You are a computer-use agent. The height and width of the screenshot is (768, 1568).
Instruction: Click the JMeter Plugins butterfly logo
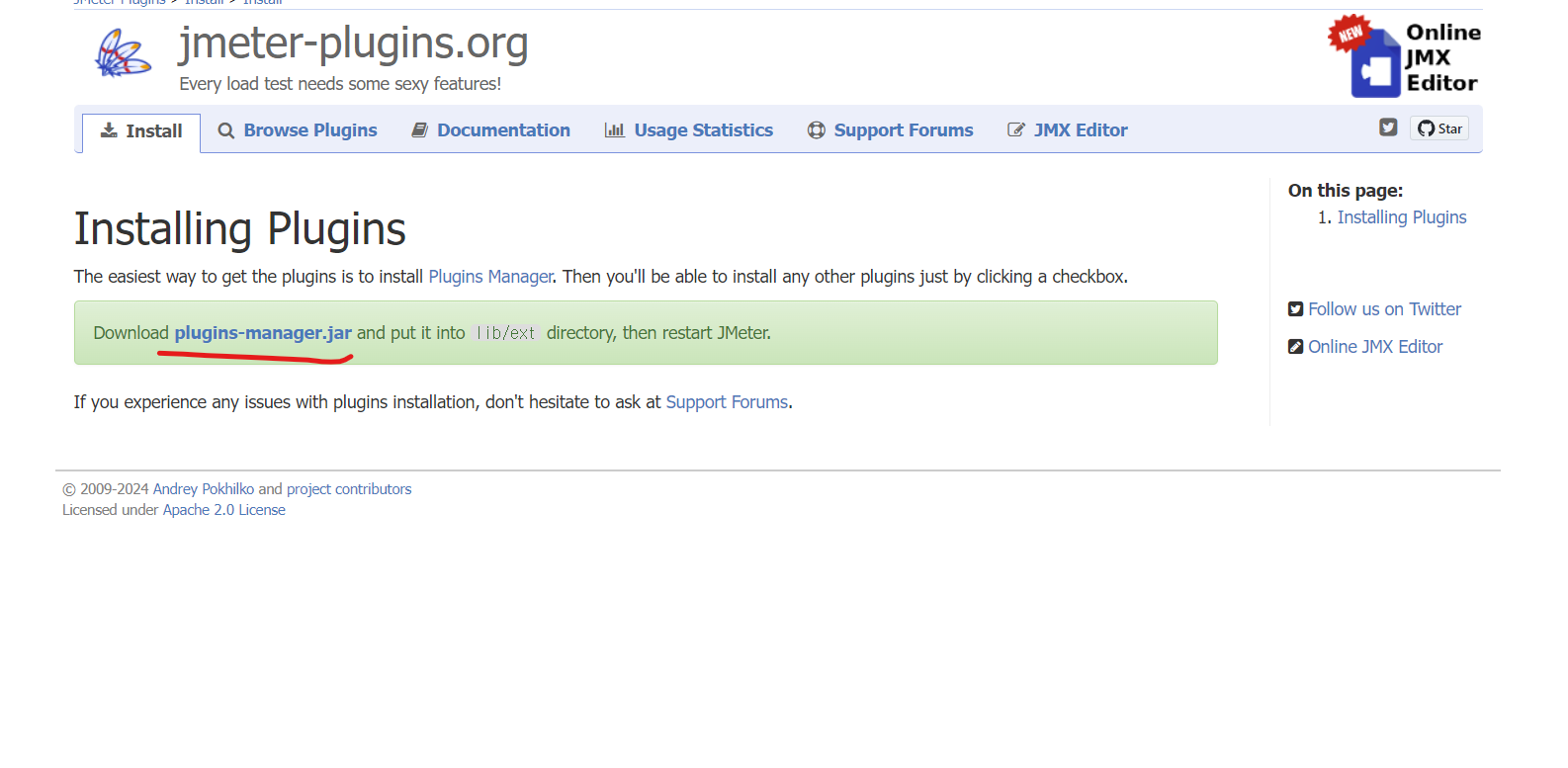pos(123,53)
